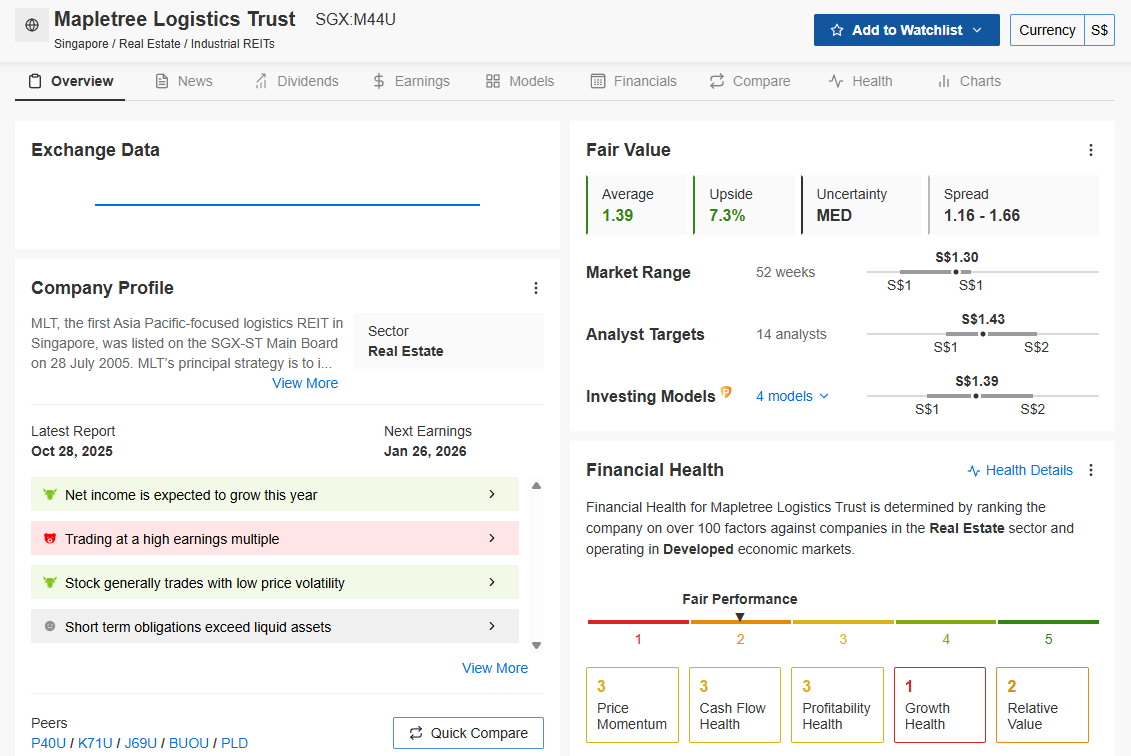Click the grid icon beside Models
1131x756 pixels.
[x=493, y=82]
